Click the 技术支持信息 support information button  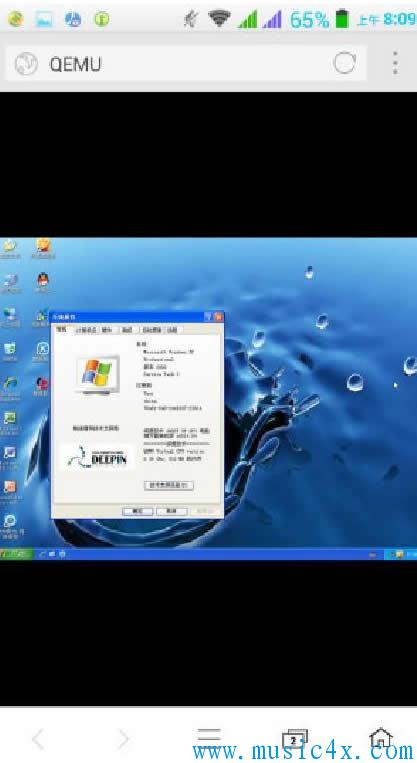point(169,485)
